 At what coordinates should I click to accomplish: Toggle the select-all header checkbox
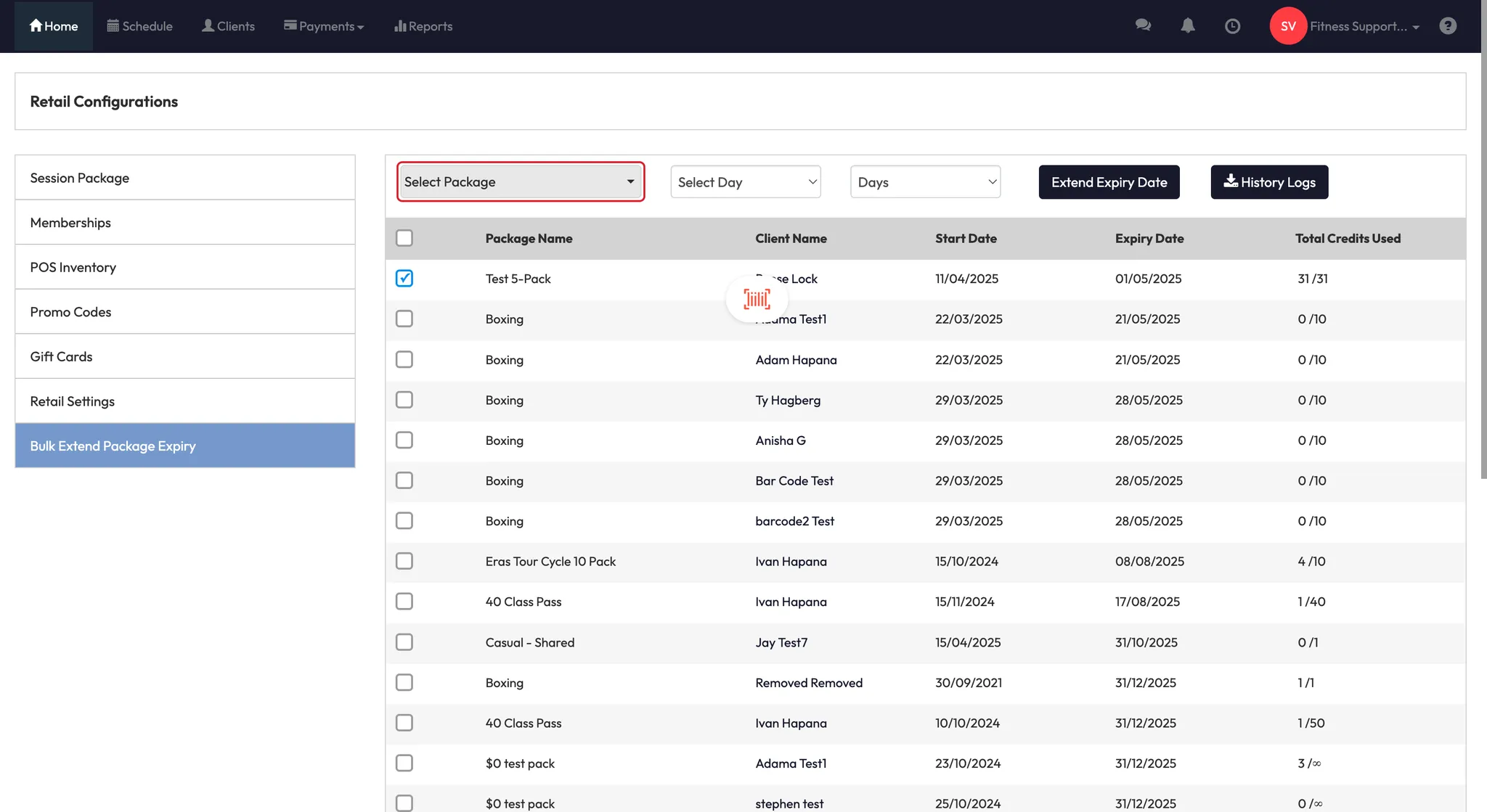[404, 238]
